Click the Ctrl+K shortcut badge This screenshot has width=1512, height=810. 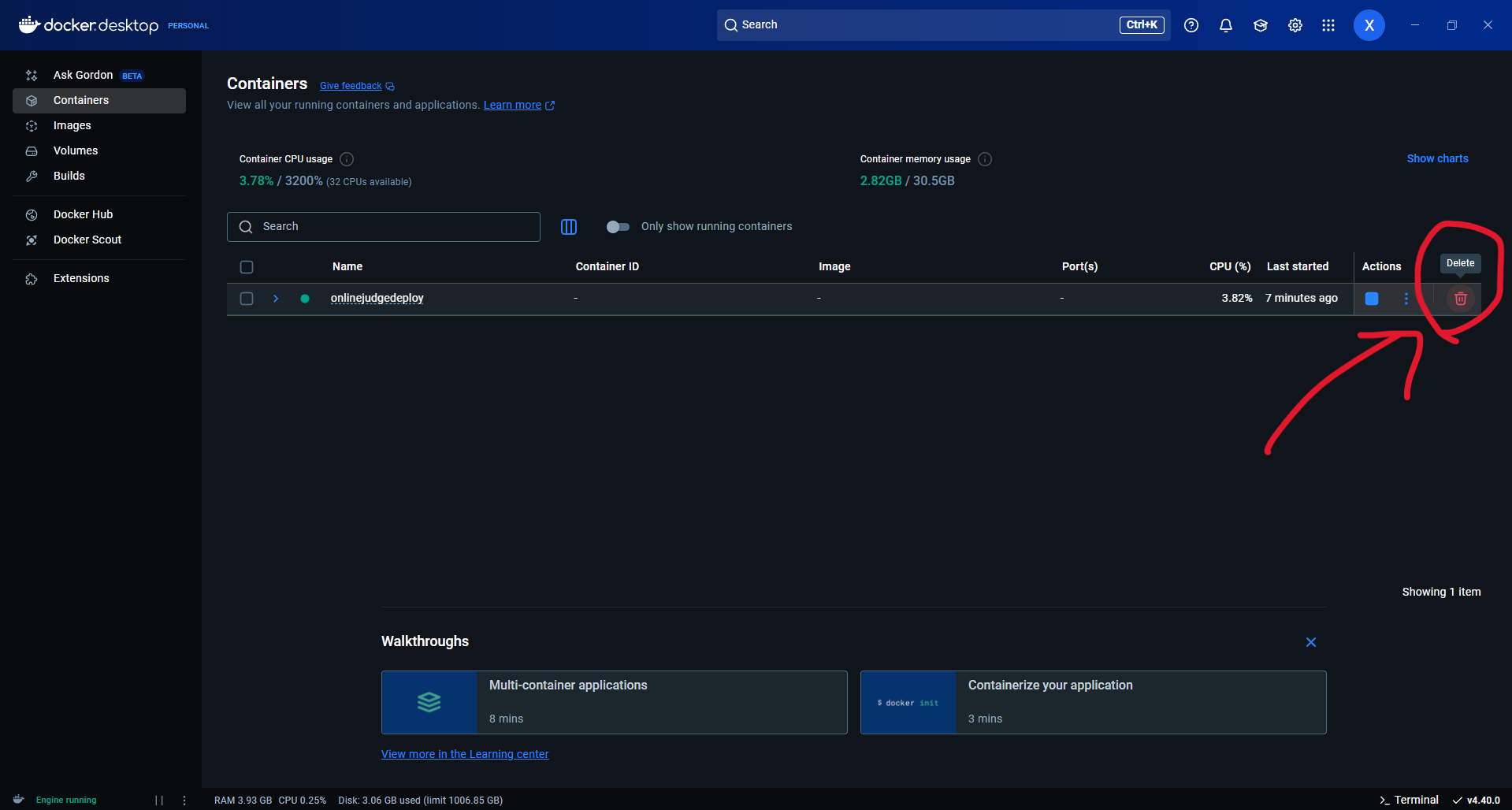click(1142, 24)
